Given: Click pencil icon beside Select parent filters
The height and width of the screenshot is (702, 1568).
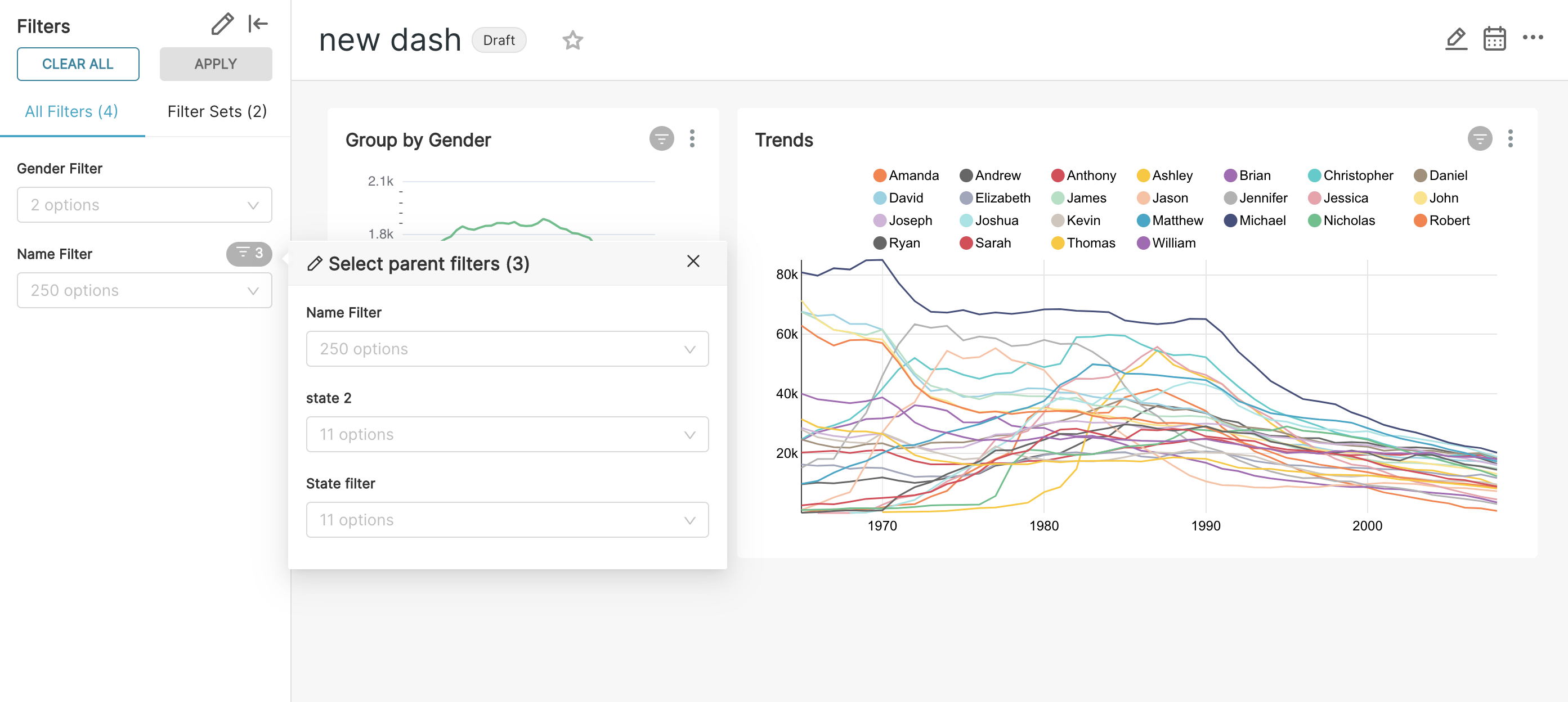Looking at the screenshot, I should coord(315,263).
